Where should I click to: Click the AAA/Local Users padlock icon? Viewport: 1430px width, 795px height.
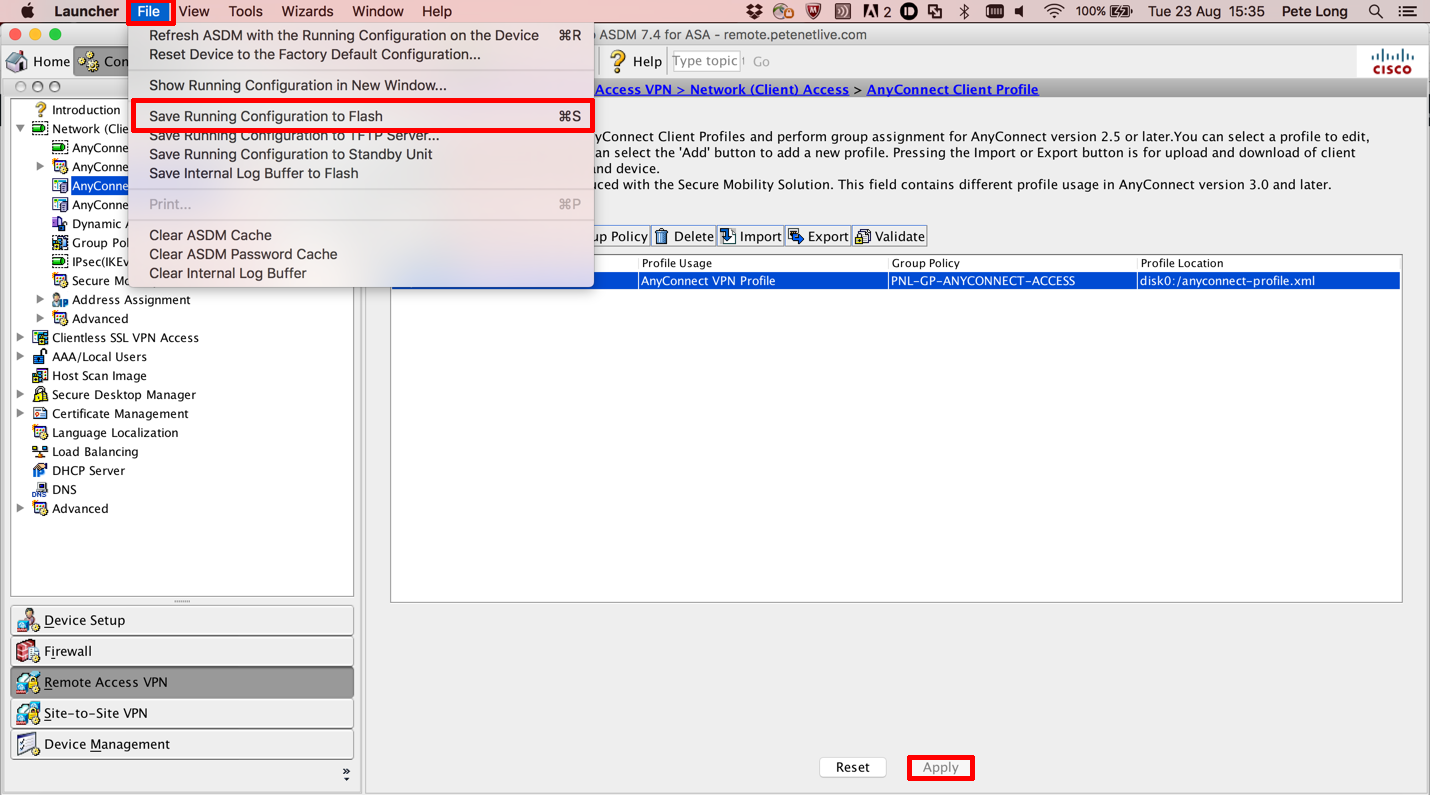[x=40, y=357]
